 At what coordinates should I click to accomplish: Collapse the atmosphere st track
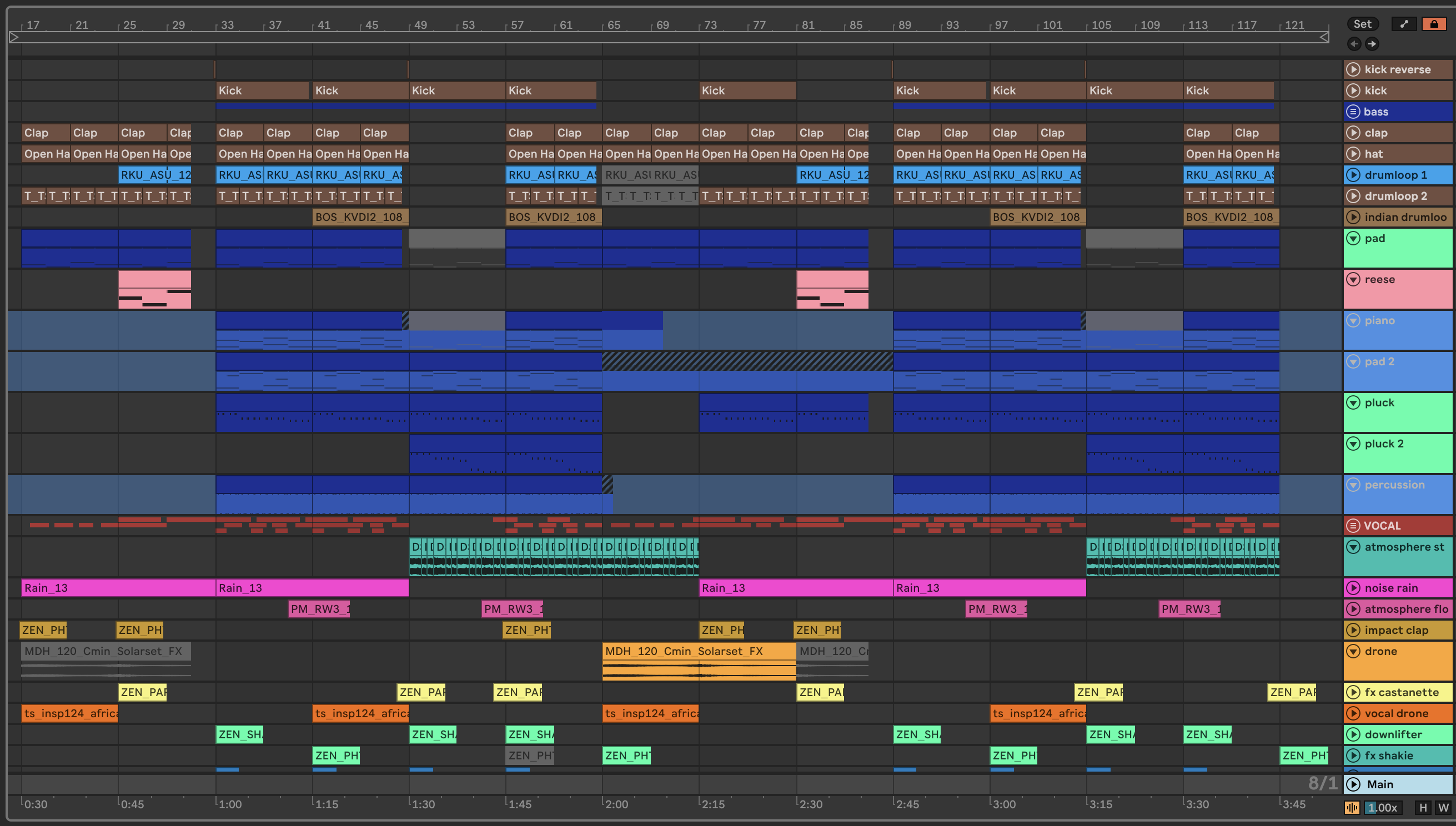[x=1353, y=547]
